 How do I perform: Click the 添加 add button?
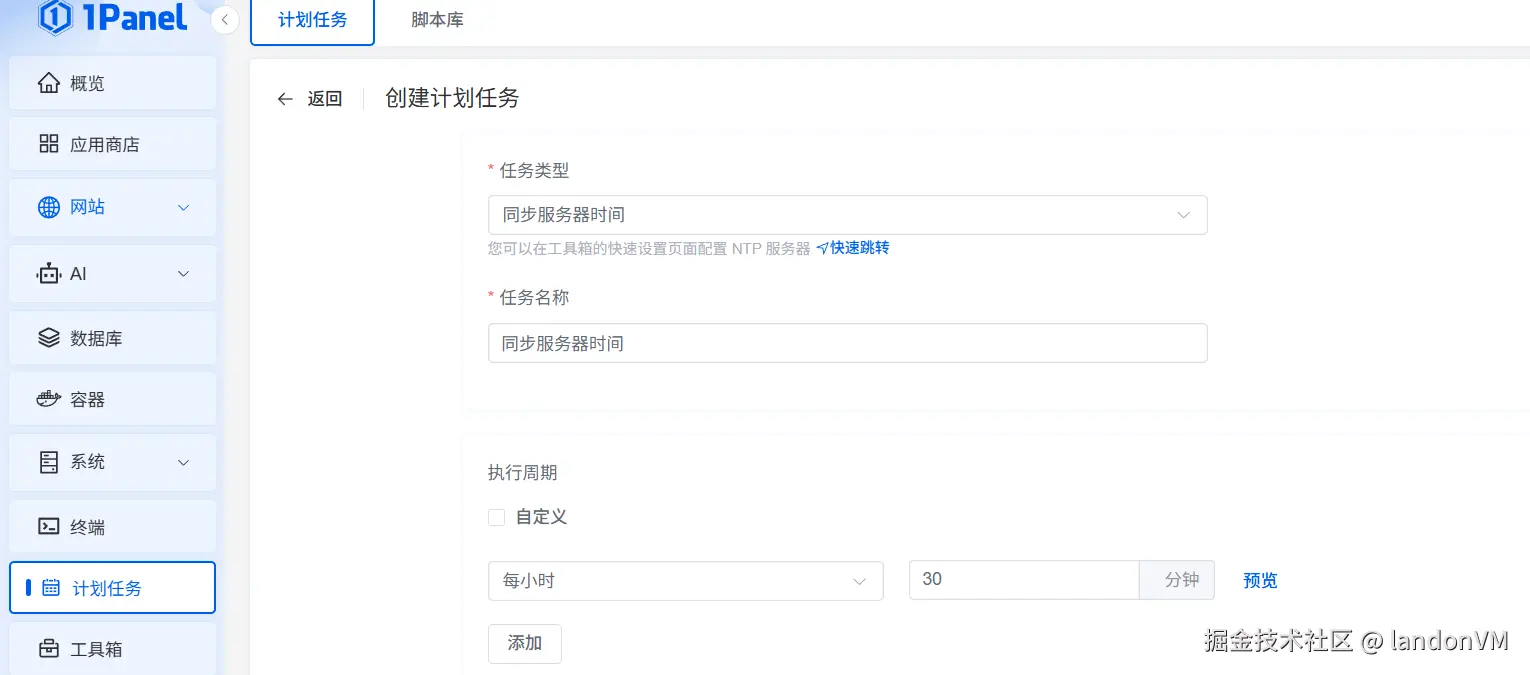524,644
